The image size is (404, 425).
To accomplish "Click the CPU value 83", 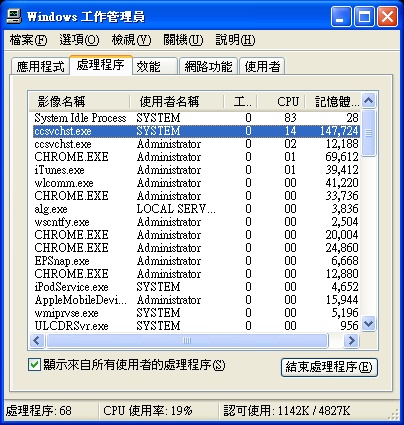I will pyautogui.click(x=290, y=118).
